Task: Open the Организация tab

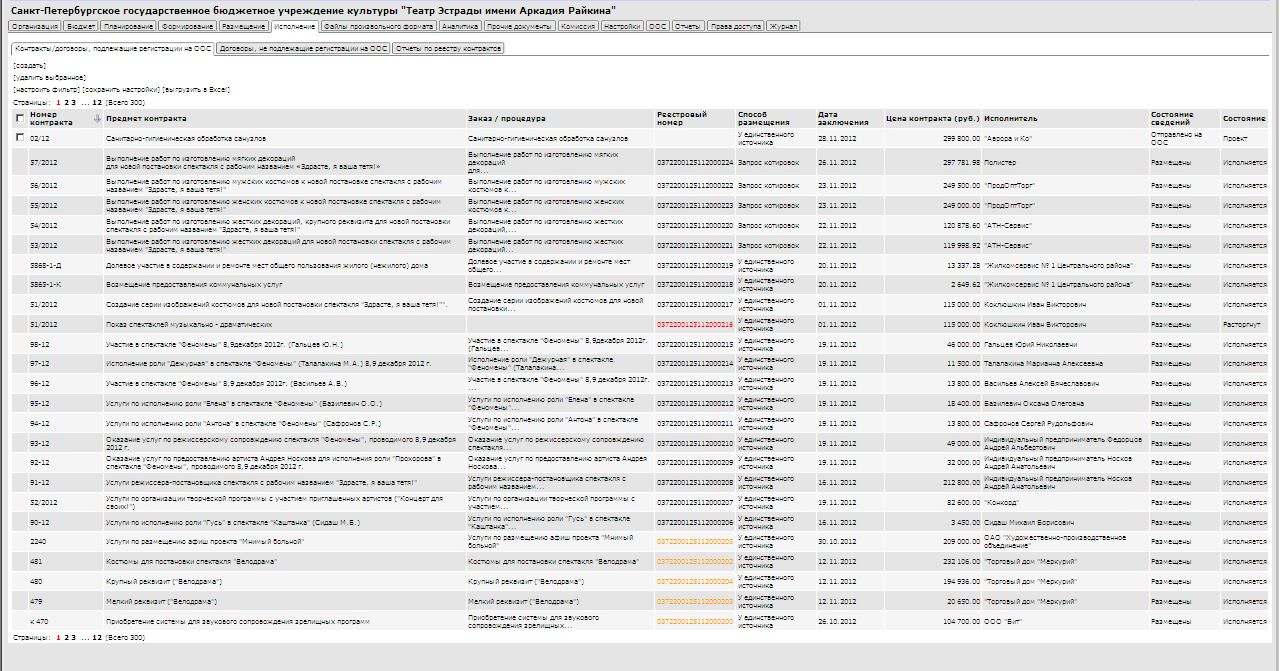Action: click(x=36, y=26)
